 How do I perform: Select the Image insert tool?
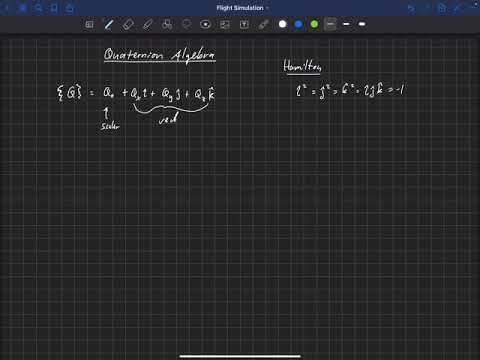(x=225, y=24)
